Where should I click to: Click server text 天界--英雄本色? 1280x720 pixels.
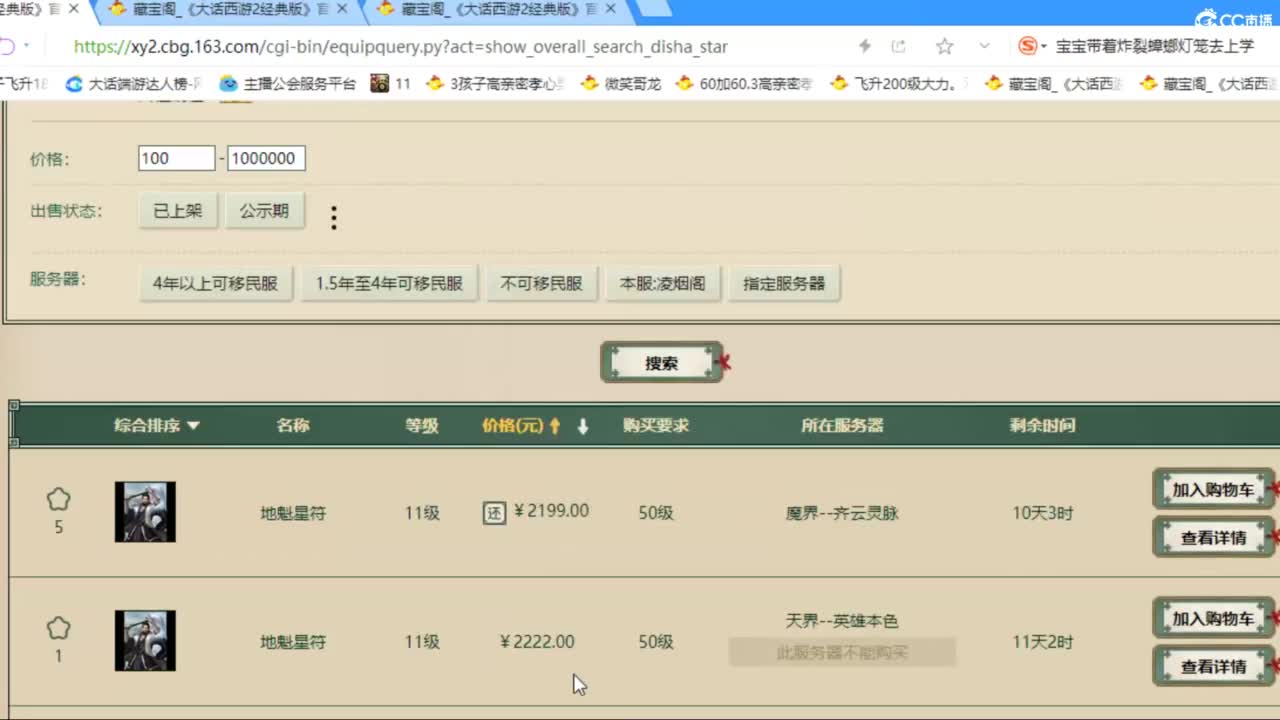tap(842, 621)
